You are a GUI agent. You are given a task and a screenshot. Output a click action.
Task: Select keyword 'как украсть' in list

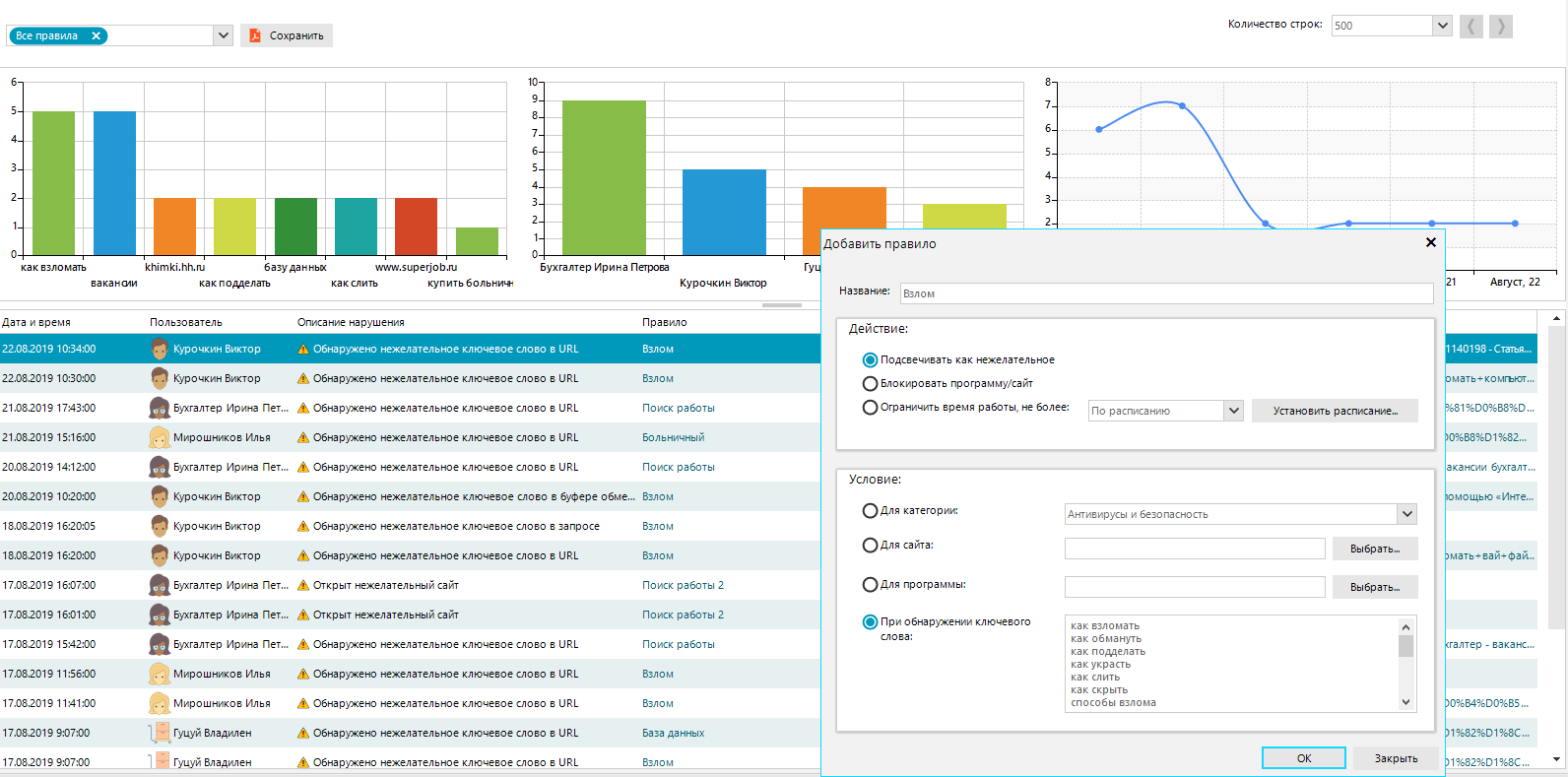tap(1100, 664)
